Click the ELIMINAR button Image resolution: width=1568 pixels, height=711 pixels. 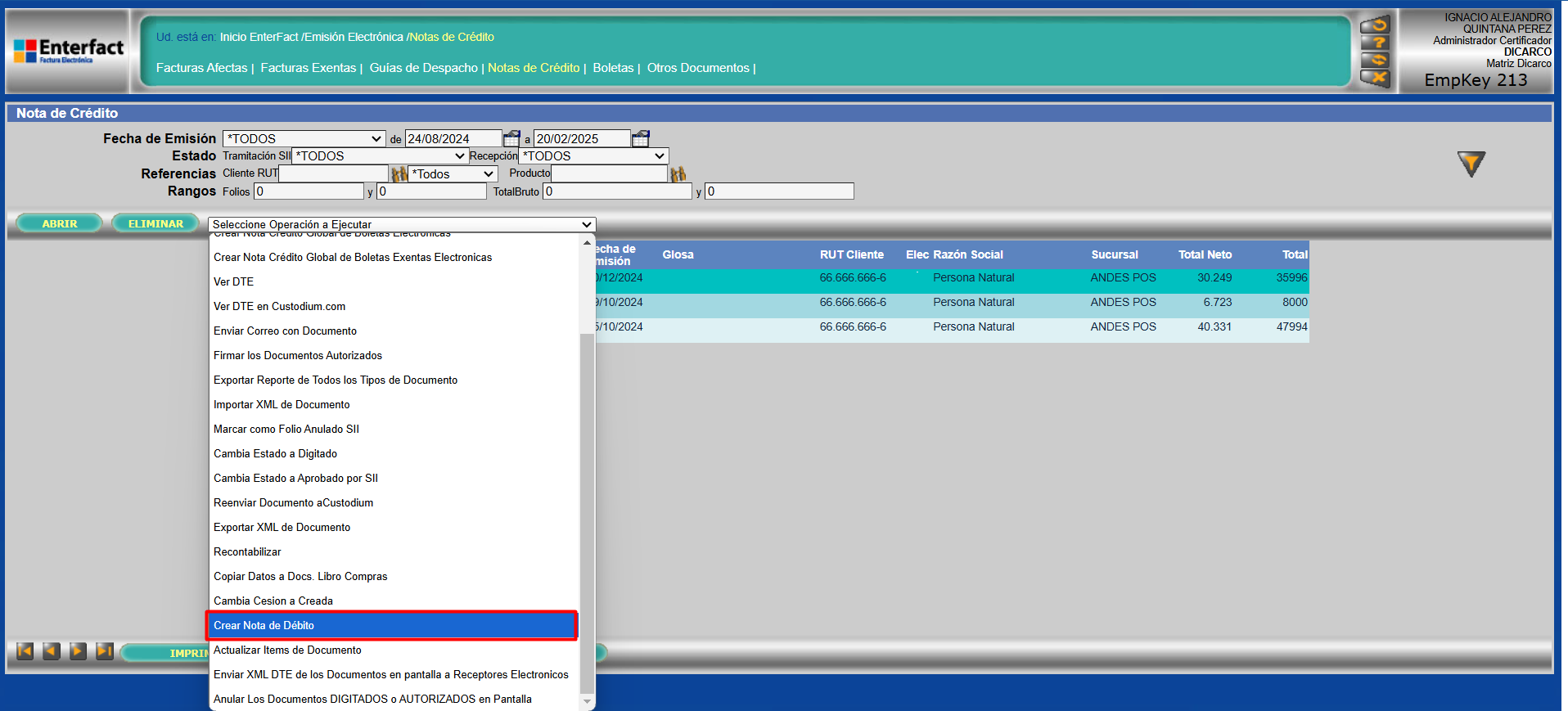coord(155,223)
